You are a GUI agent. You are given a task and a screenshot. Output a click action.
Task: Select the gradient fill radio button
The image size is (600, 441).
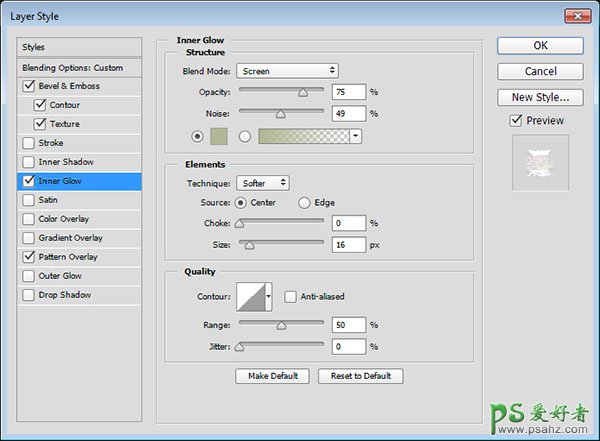pyautogui.click(x=245, y=136)
